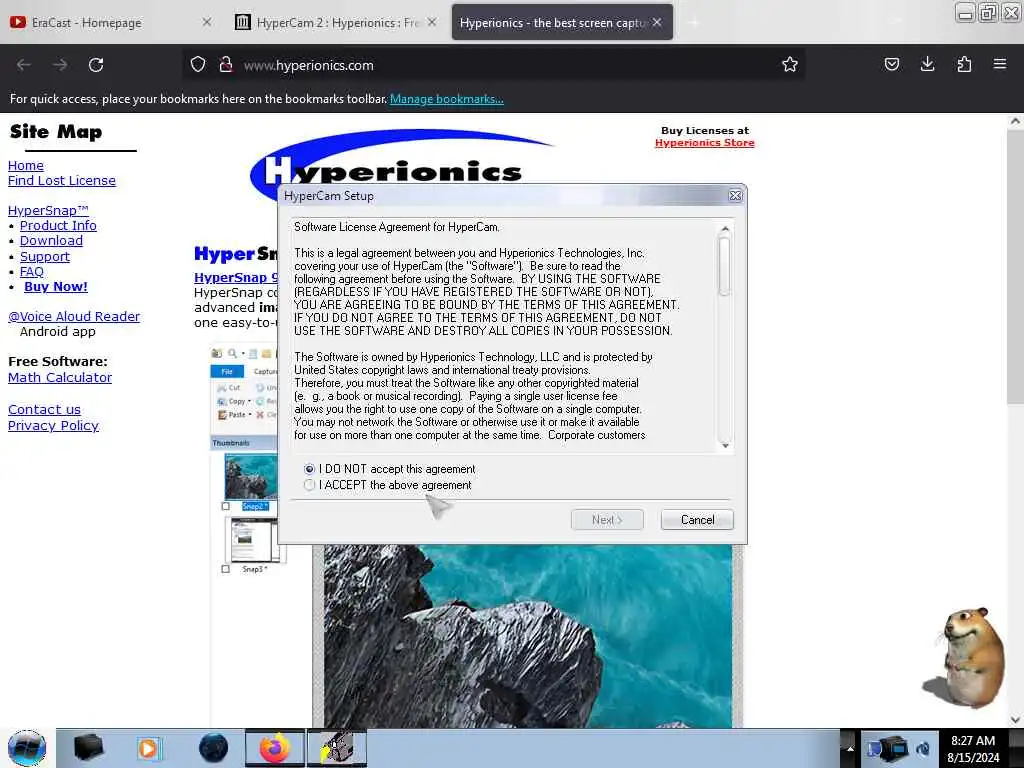Click the volume tray icon
The height and width of the screenshot is (768, 1024).
[923, 748]
